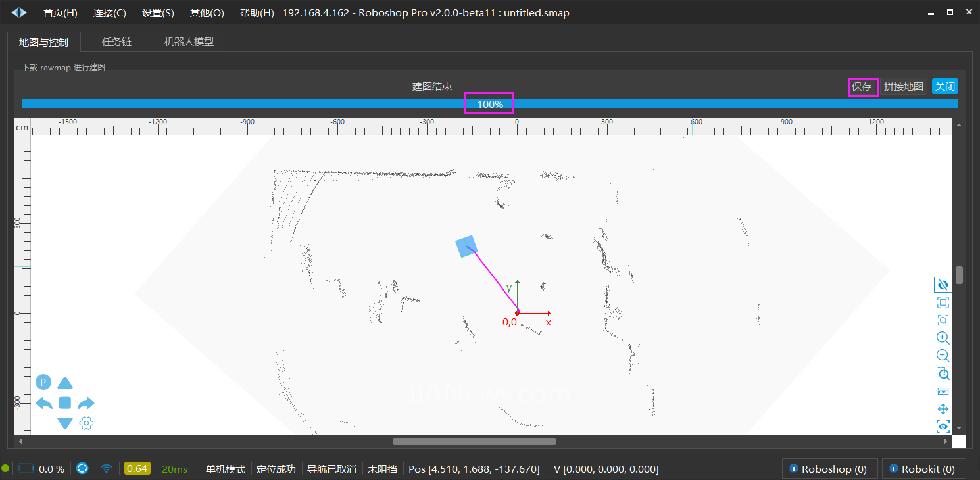The height and width of the screenshot is (480, 980).
Task: Click the pan move arrows icon
Action: [x=942, y=409]
